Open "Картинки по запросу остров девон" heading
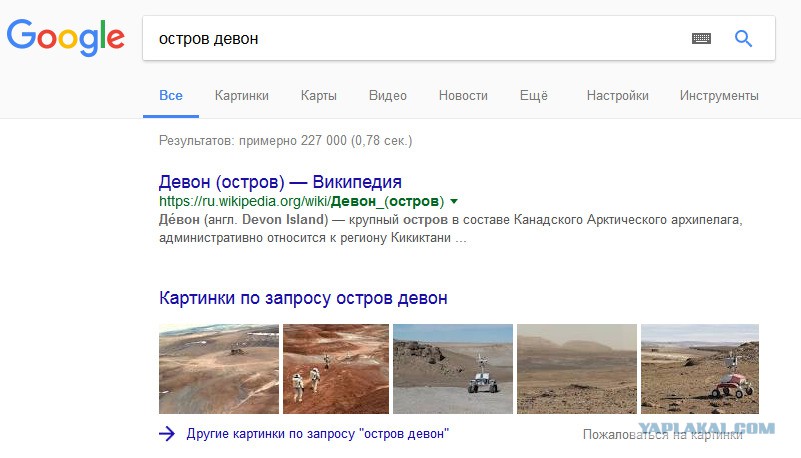The image size is (801, 458). 303,298
